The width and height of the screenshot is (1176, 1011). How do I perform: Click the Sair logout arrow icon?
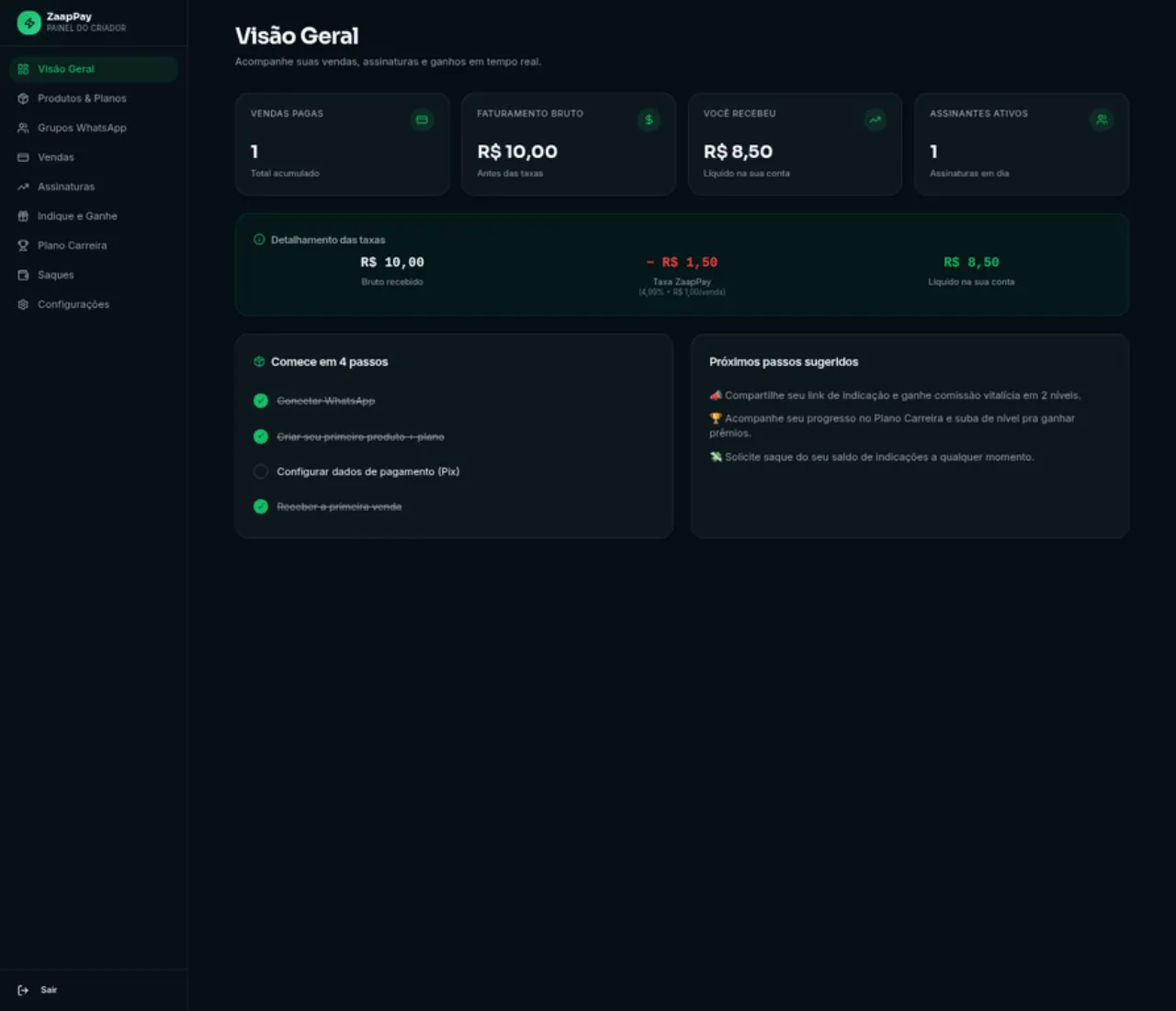23,990
